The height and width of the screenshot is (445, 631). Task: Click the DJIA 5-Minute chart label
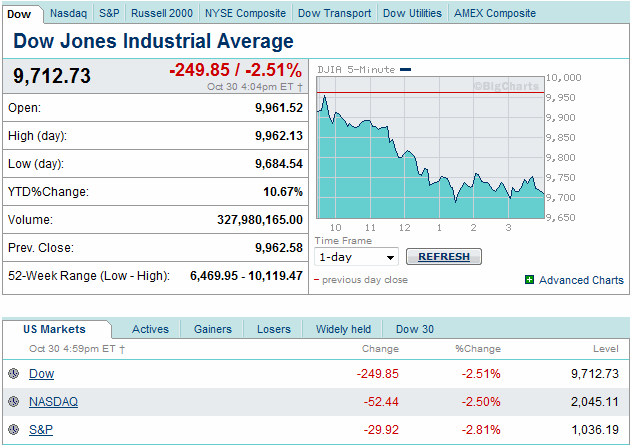tap(356, 70)
